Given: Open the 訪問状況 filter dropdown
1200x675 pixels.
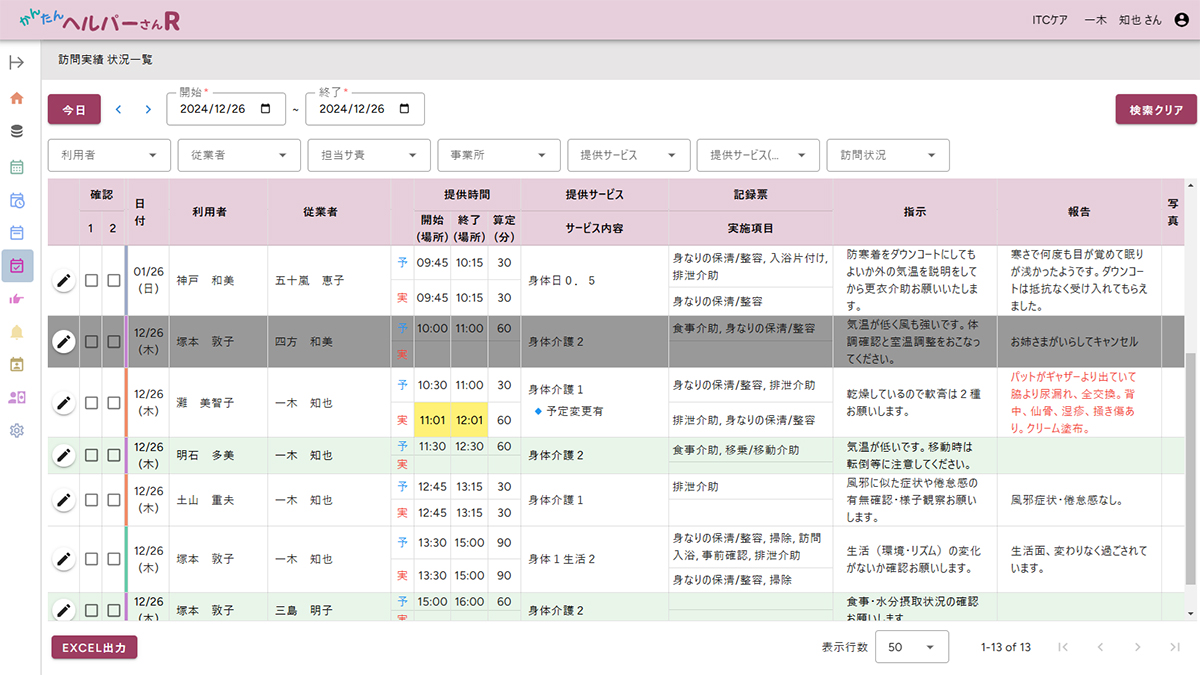Looking at the screenshot, I should pos(888,155).
